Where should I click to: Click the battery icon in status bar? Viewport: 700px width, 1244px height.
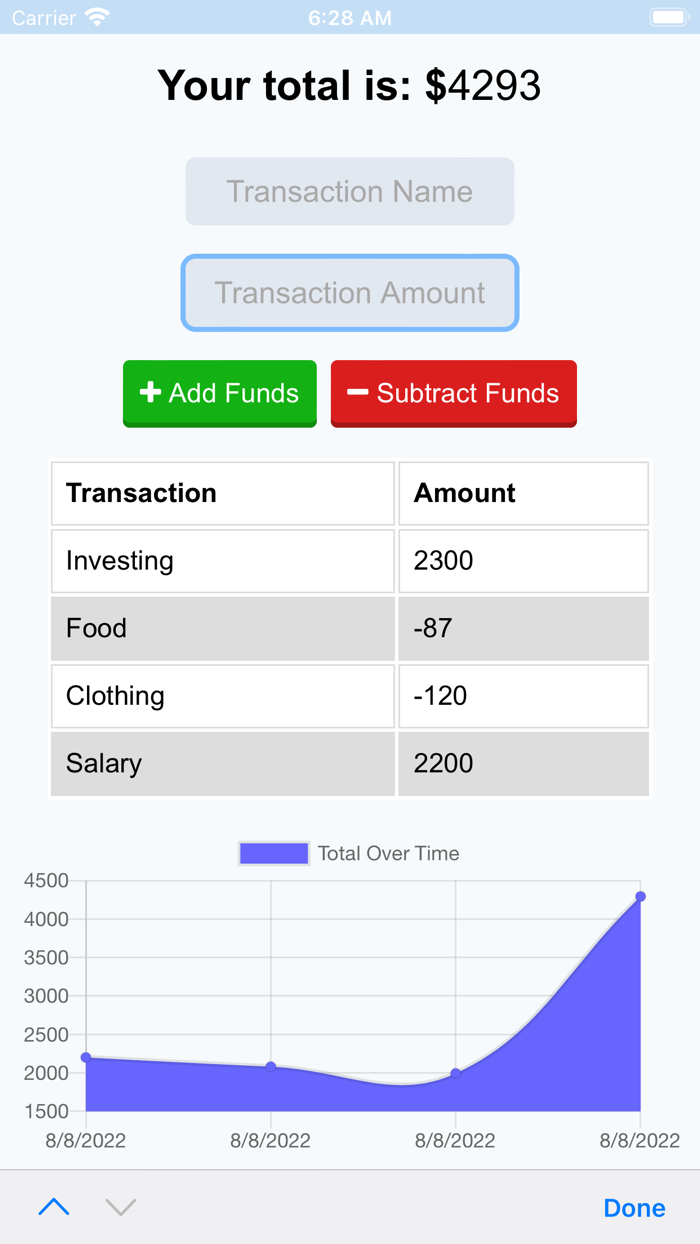668,16
